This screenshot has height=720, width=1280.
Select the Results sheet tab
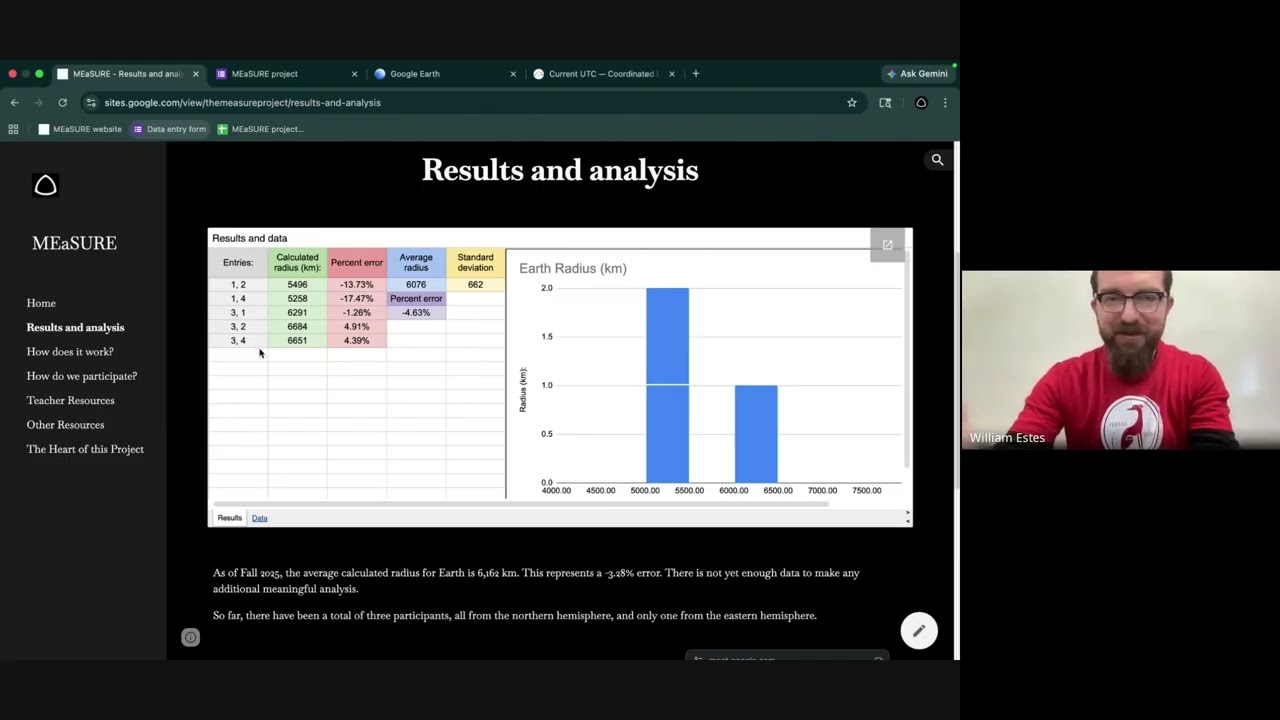tap(229, 518)
